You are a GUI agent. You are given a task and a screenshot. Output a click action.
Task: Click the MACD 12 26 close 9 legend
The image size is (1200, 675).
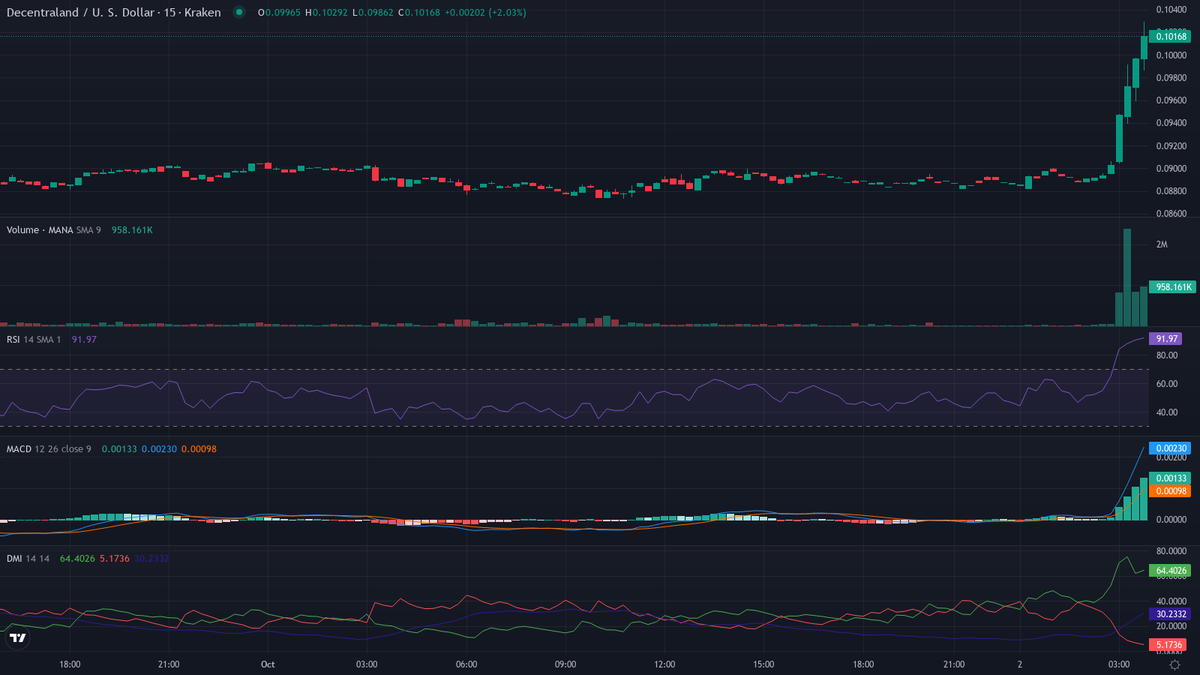(x=49, y=449)
